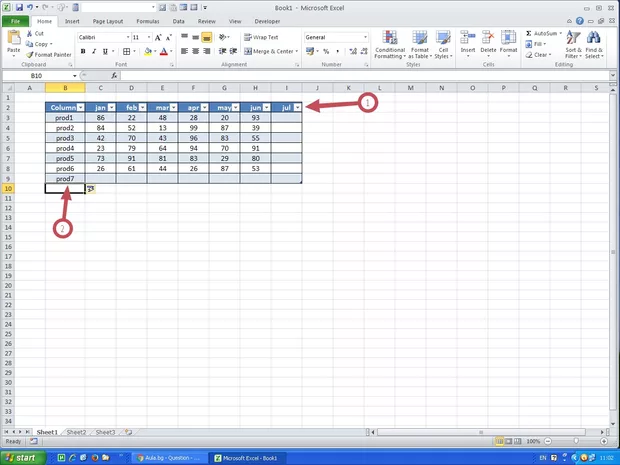Click Merge & Center button
Image resolution: width=620 pixels, height=465 pixels.
(x=269, y=51)
